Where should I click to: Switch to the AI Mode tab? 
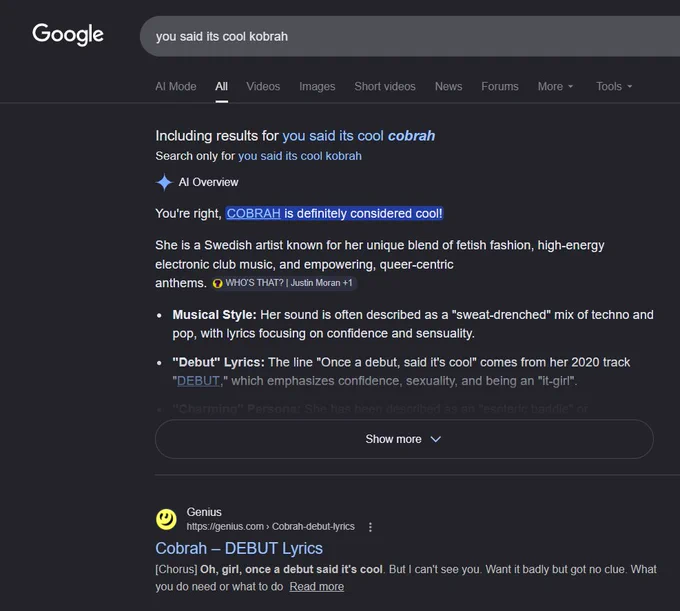pyautogui.click(x=176, y=86)
